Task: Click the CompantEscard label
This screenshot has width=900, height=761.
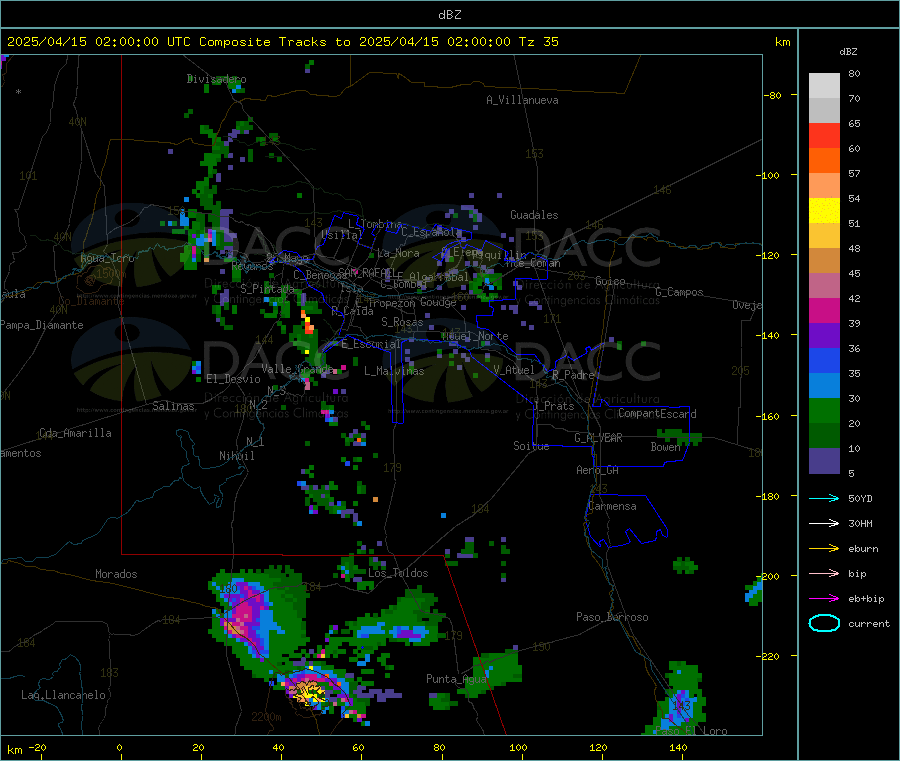Action: coord(657,413)
